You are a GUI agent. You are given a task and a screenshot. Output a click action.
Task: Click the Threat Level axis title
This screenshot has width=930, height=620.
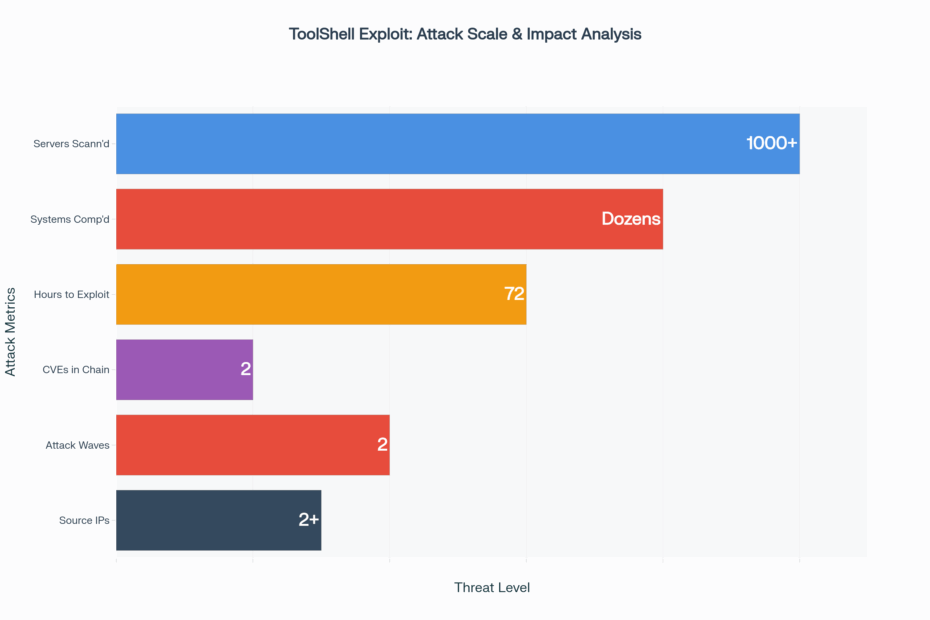pyautogui.click(x=492, y=588)
